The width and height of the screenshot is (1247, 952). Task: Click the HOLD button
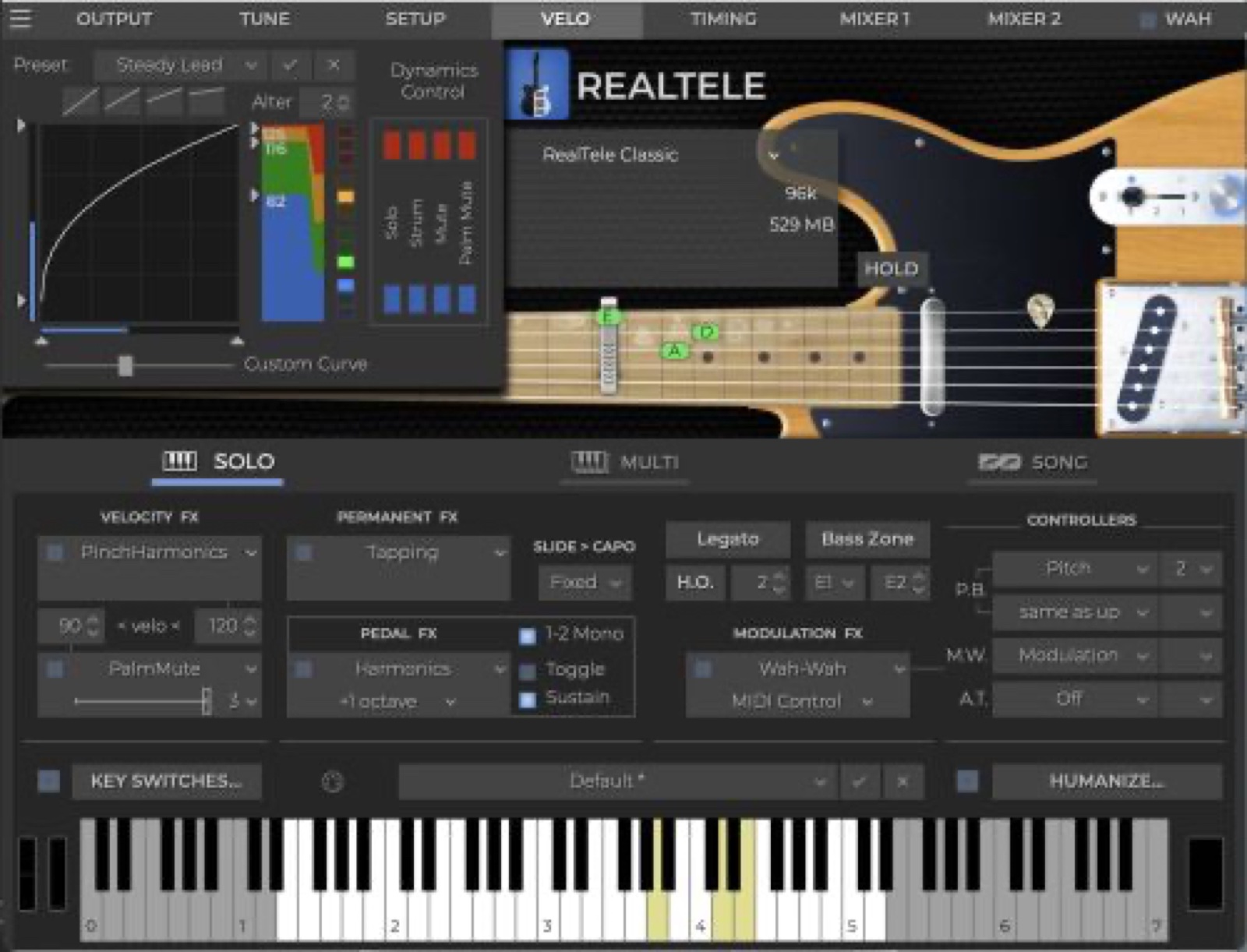(892, 269)
